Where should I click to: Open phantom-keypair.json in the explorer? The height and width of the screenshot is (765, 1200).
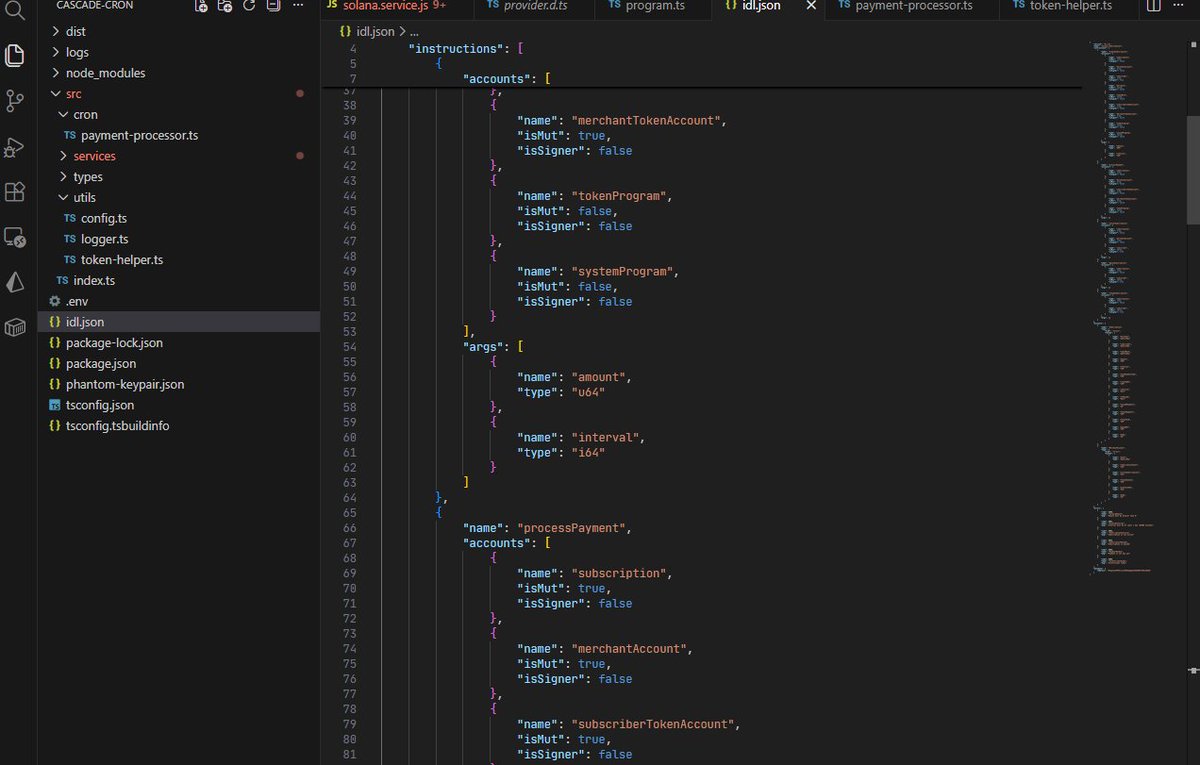click(x=125, y=384)
